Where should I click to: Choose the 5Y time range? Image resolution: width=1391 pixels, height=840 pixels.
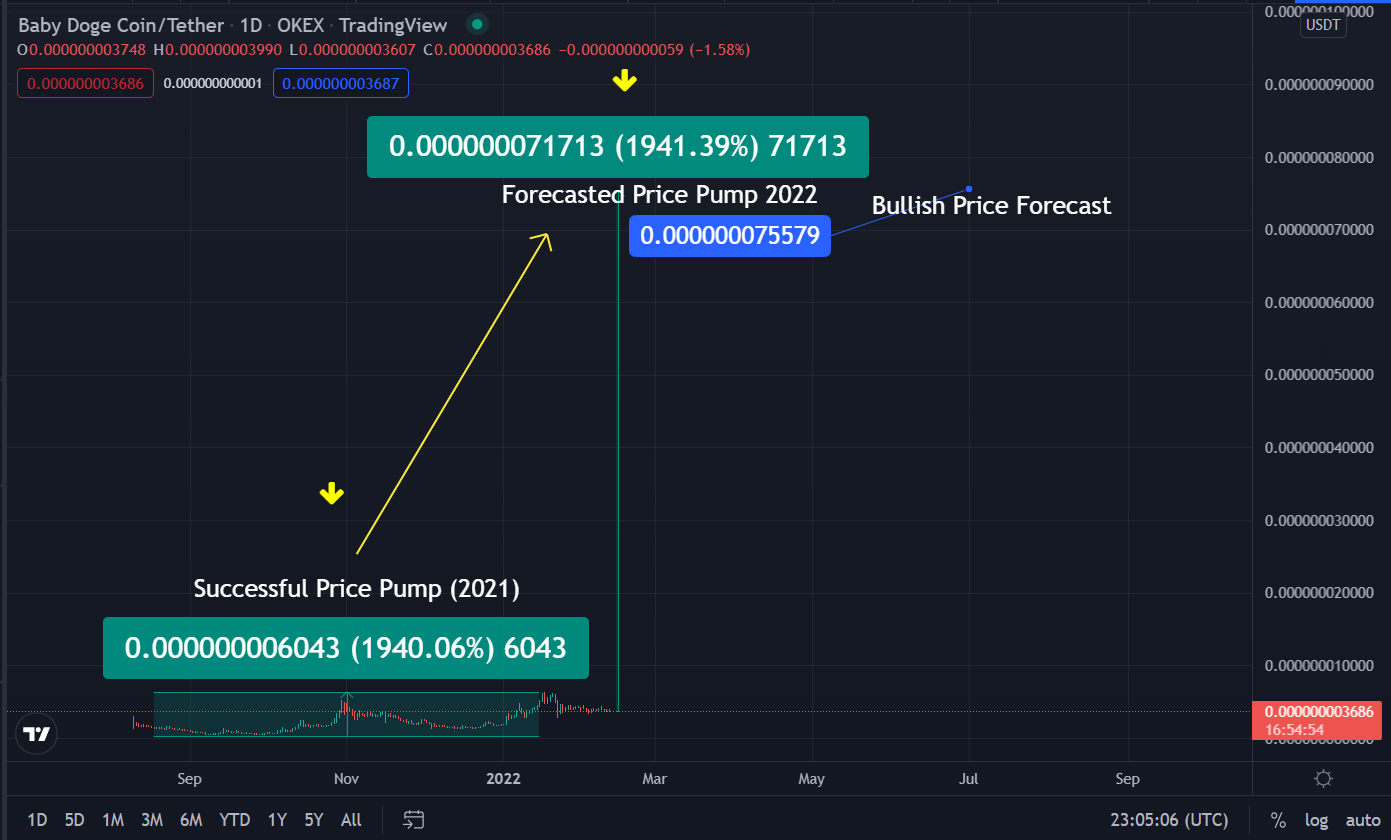pos(314,820)
